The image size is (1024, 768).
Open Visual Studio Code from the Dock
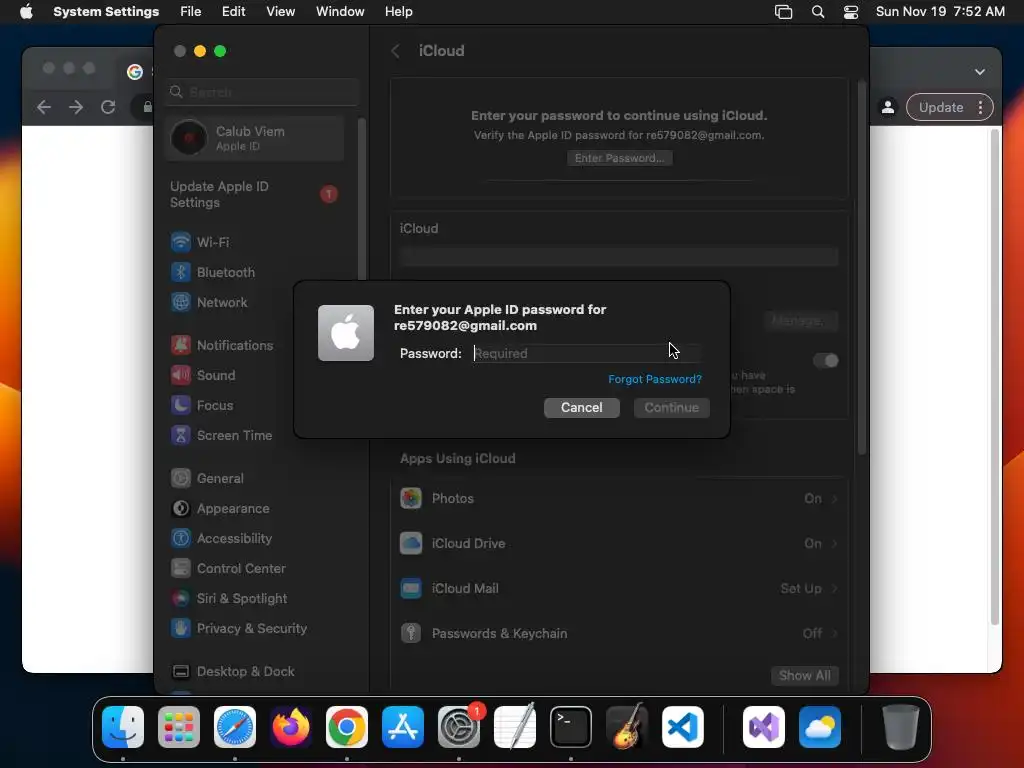[x=683, y=727]
